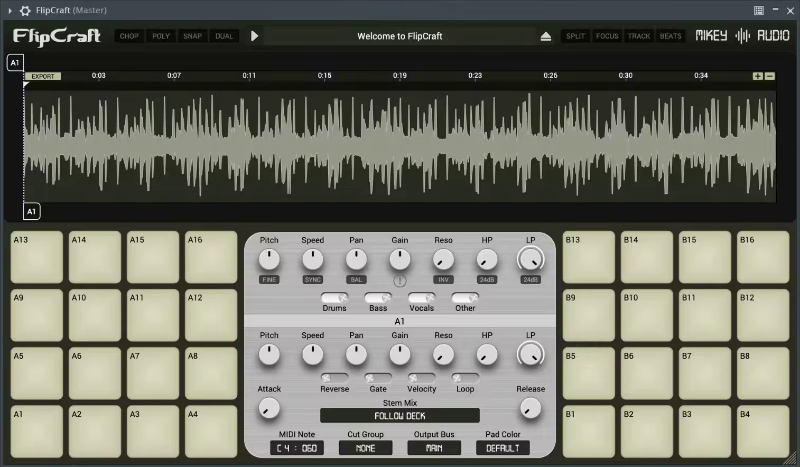Enable the Gate switch

(378, 378)
